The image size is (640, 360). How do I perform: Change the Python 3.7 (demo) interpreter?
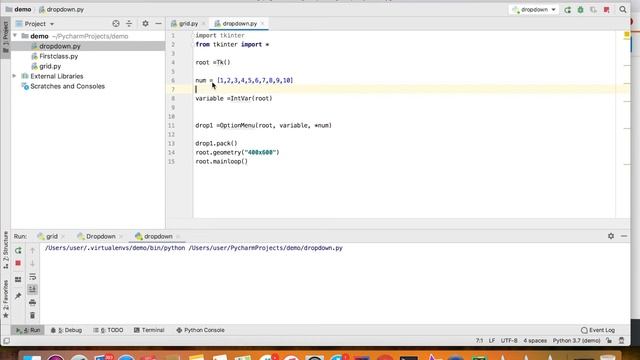[576, 340]
